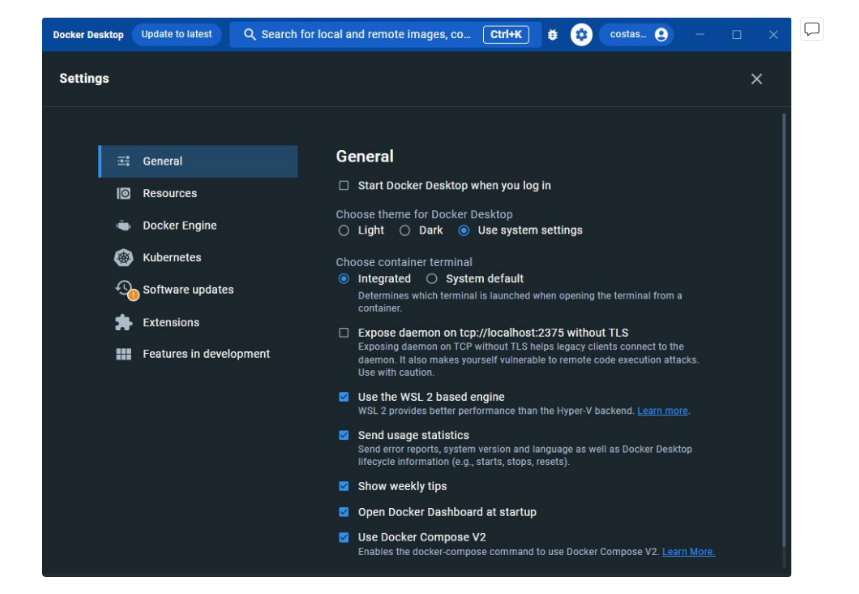Uncheck Send usage statistics
Image resolution: width=859 pixels, height=594 pixels.
(x=343, y=435)
